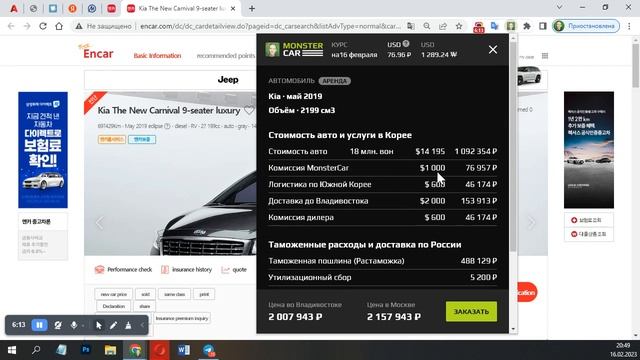Click the insurance premium inquiry button
The image size is (640, 360).
[x=182, y=318]
